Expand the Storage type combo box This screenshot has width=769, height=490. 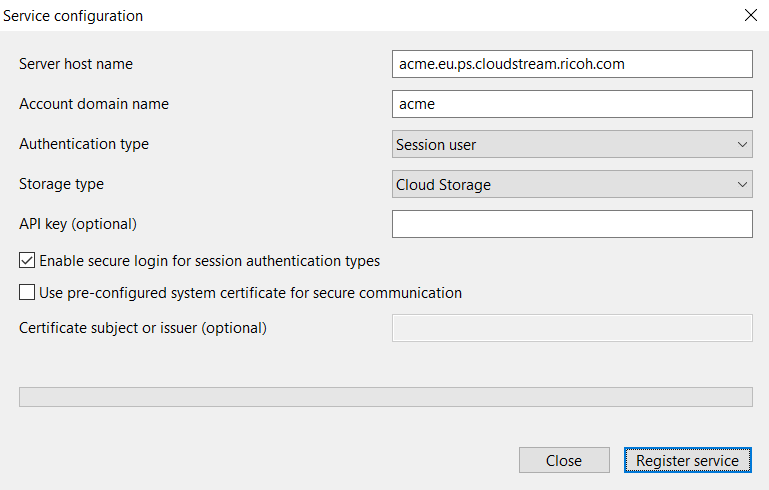tap(571, 184)
